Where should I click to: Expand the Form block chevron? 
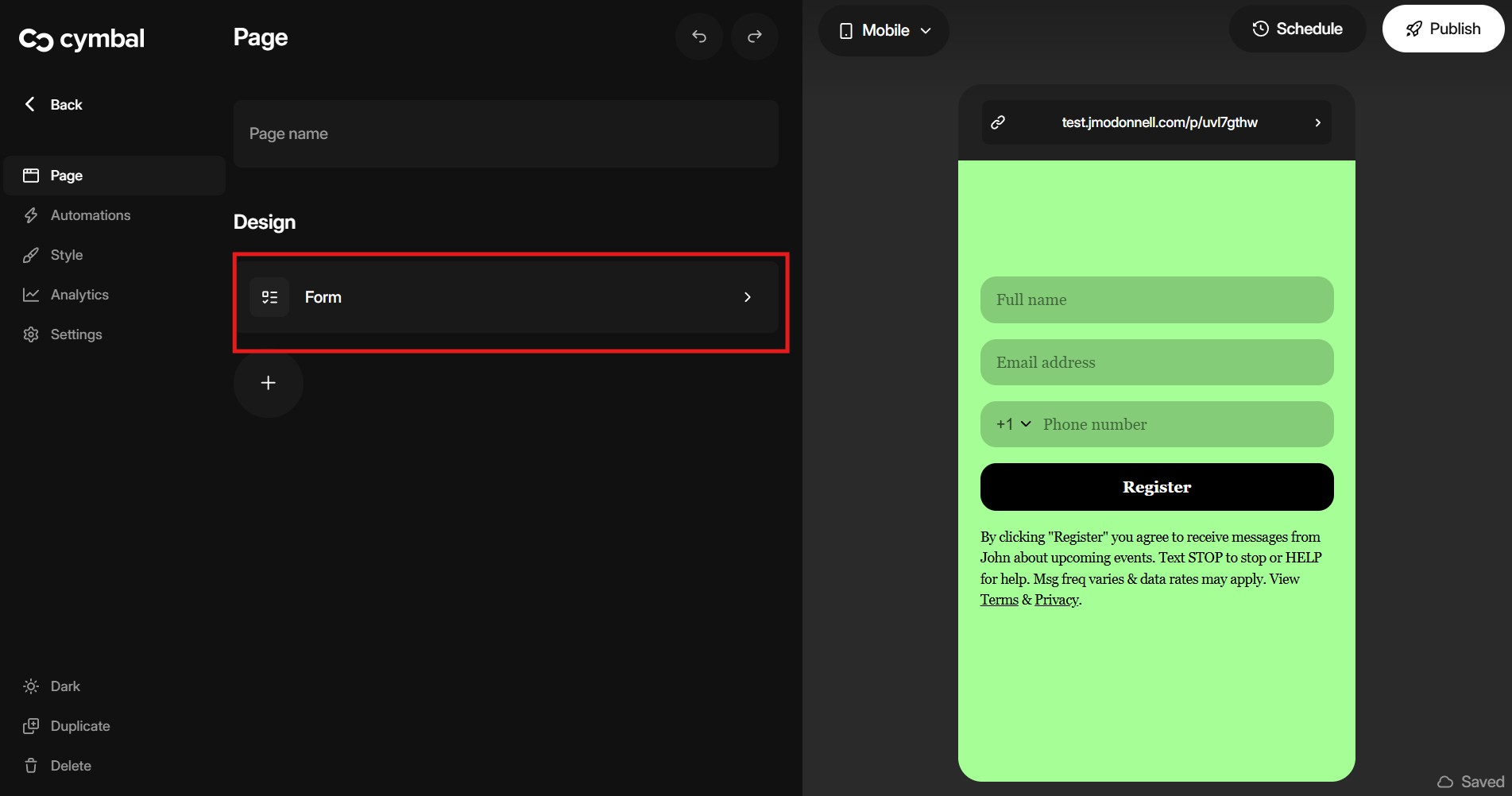pos(747,297)
